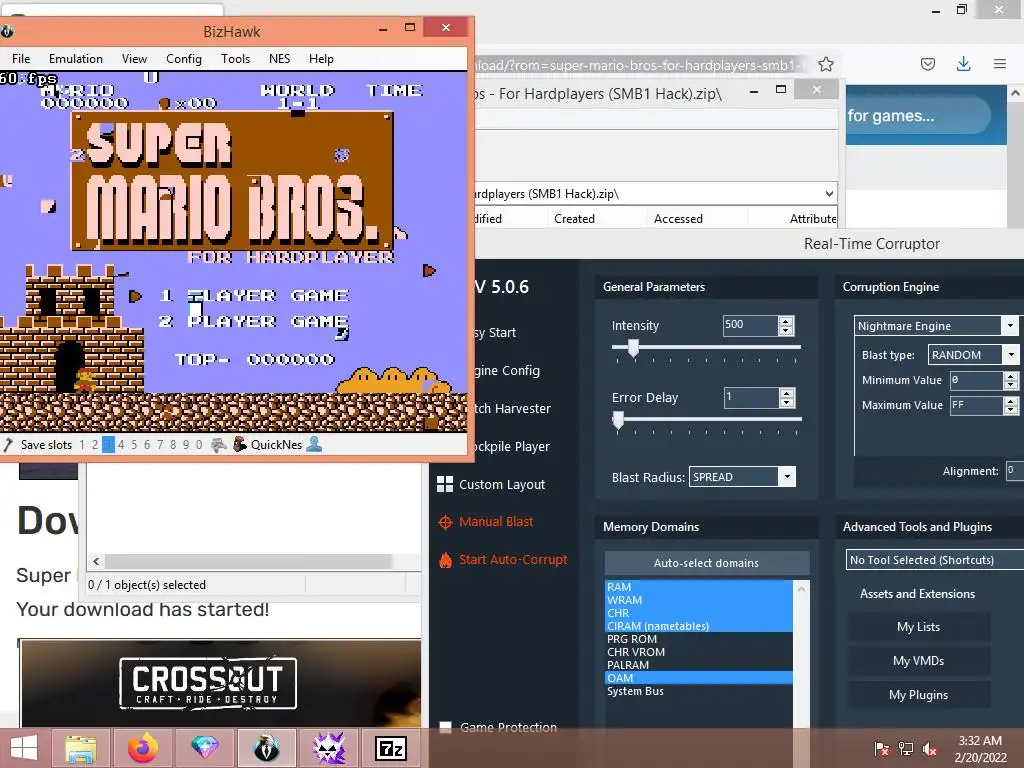Open Firefox from taskbar

point(142,748)
